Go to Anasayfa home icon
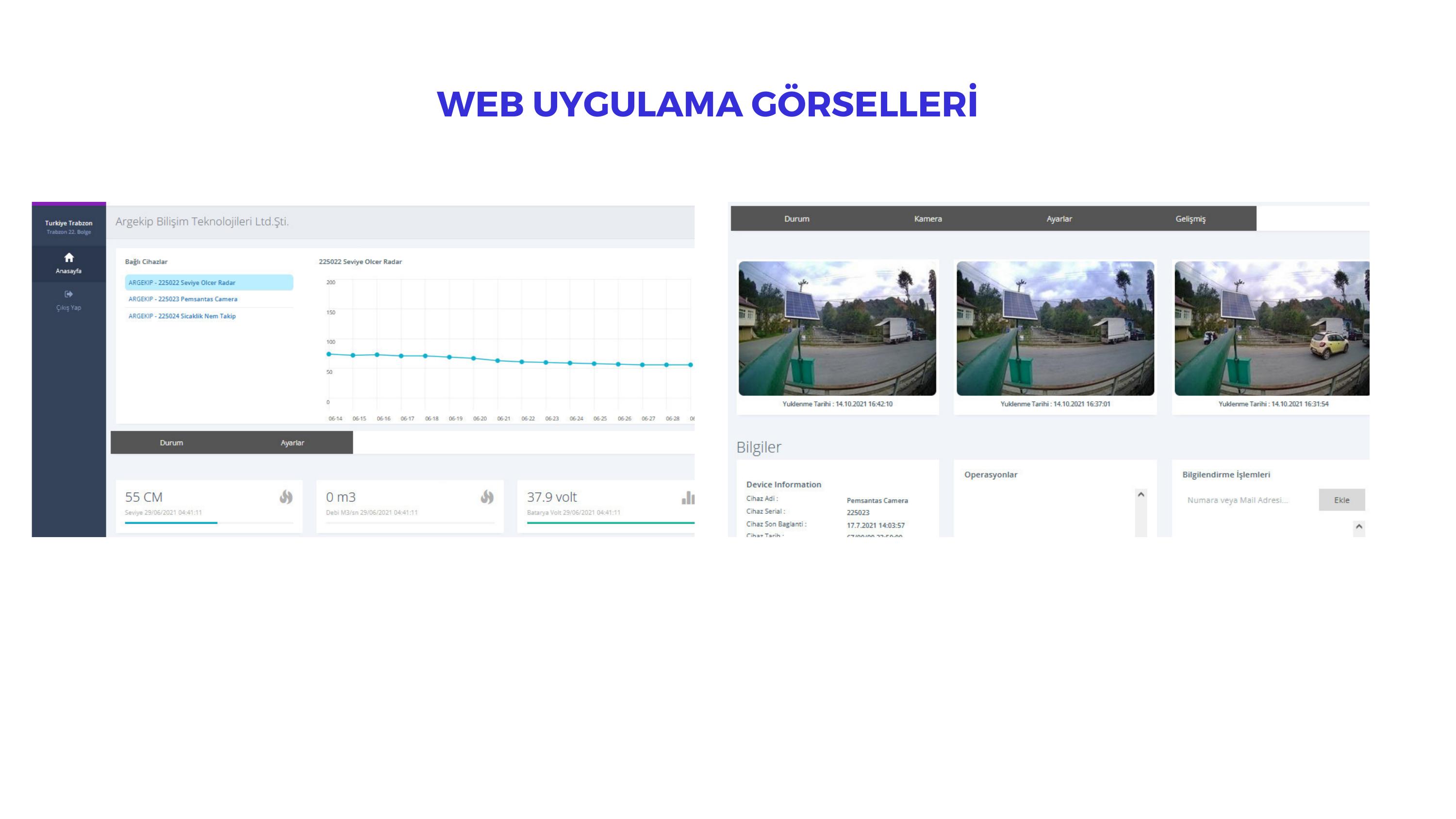Image resolution: width=1456 pixels, height=819 pixels. tap(69, 258)
